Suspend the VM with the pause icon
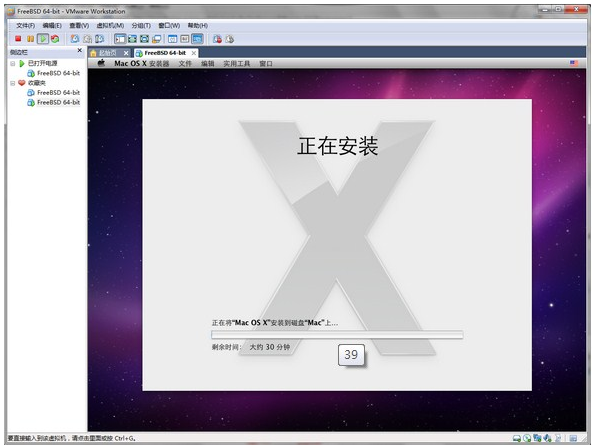This screenshot has width=592, height=446. 30,39
